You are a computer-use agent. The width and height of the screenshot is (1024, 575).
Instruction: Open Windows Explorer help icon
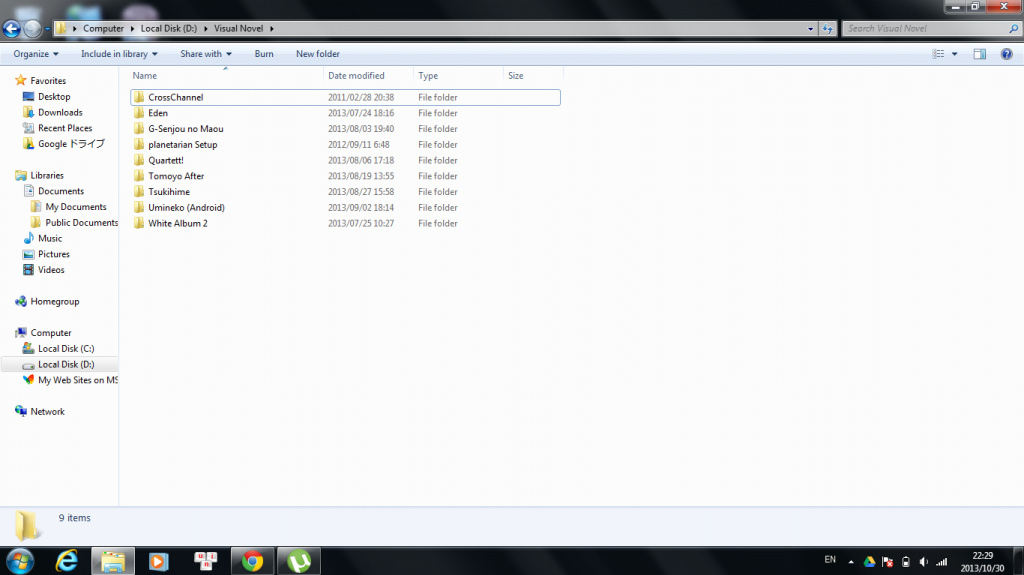[x=1006, y=54]
